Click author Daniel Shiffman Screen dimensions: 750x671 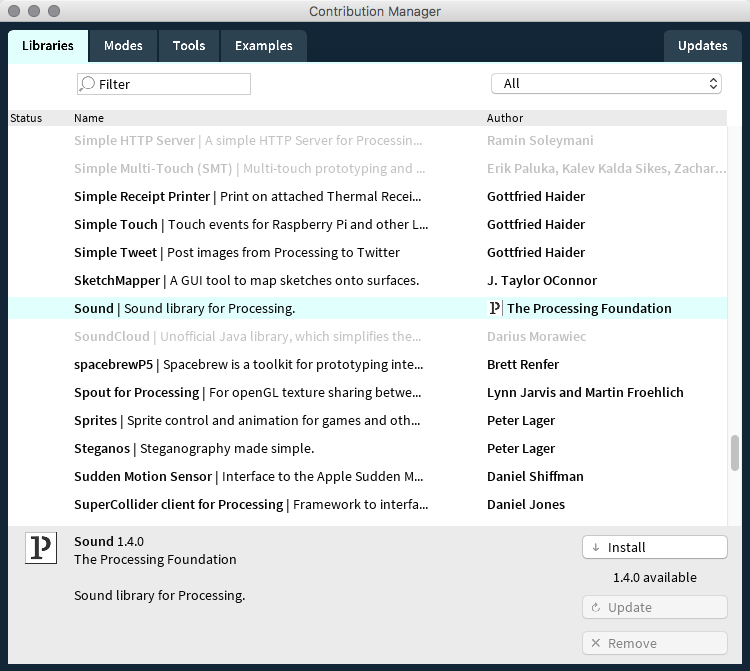click(x=535, y=476)
